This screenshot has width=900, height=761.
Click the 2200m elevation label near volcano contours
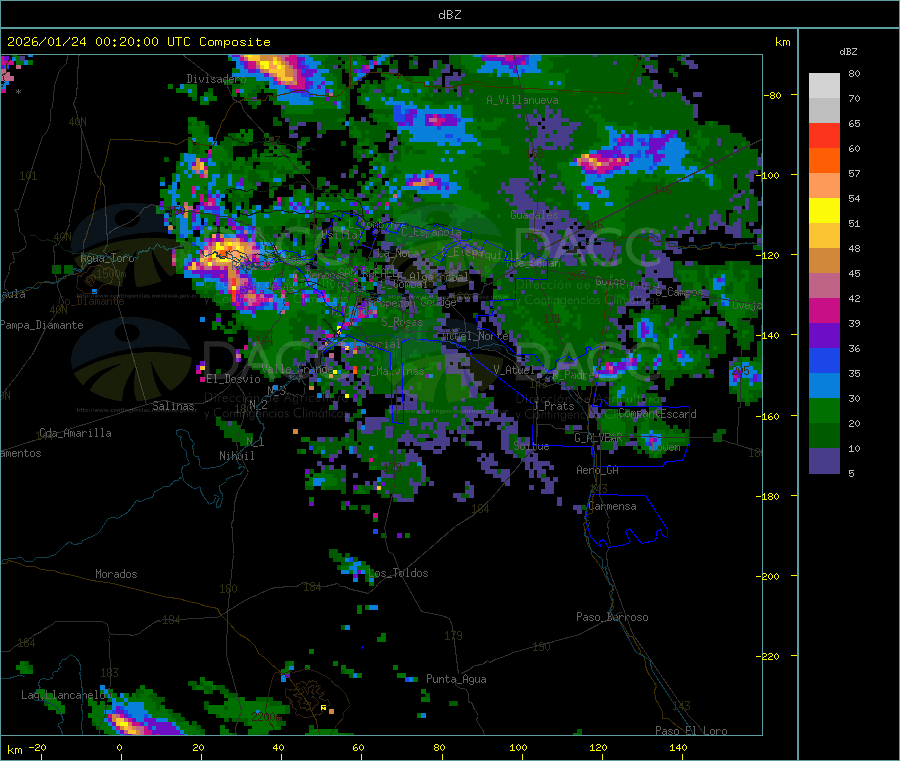[267, 717]
